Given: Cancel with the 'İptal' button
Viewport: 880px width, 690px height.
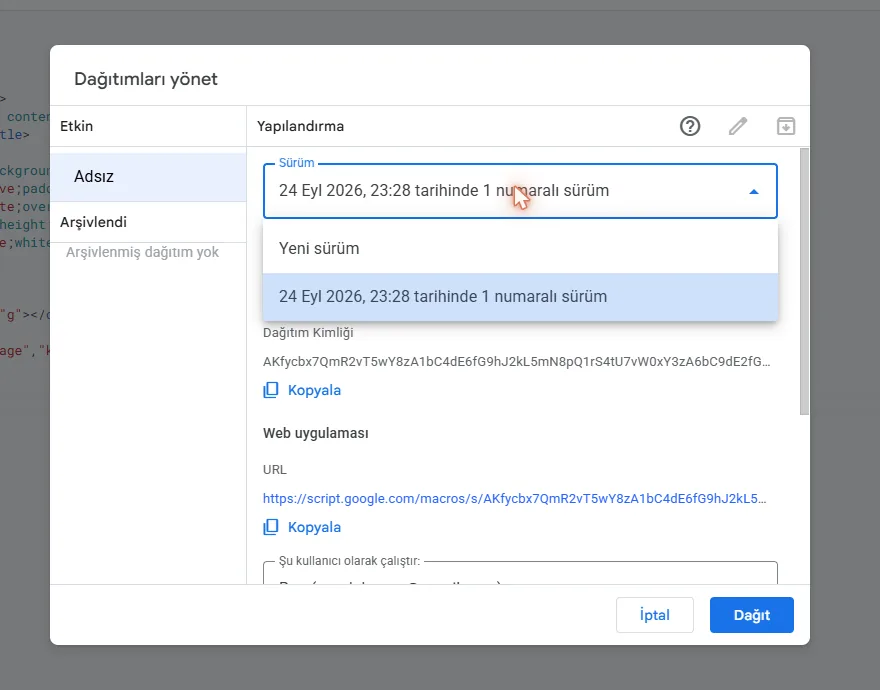Looking at the screenshot, I should [x=654, y=615].
